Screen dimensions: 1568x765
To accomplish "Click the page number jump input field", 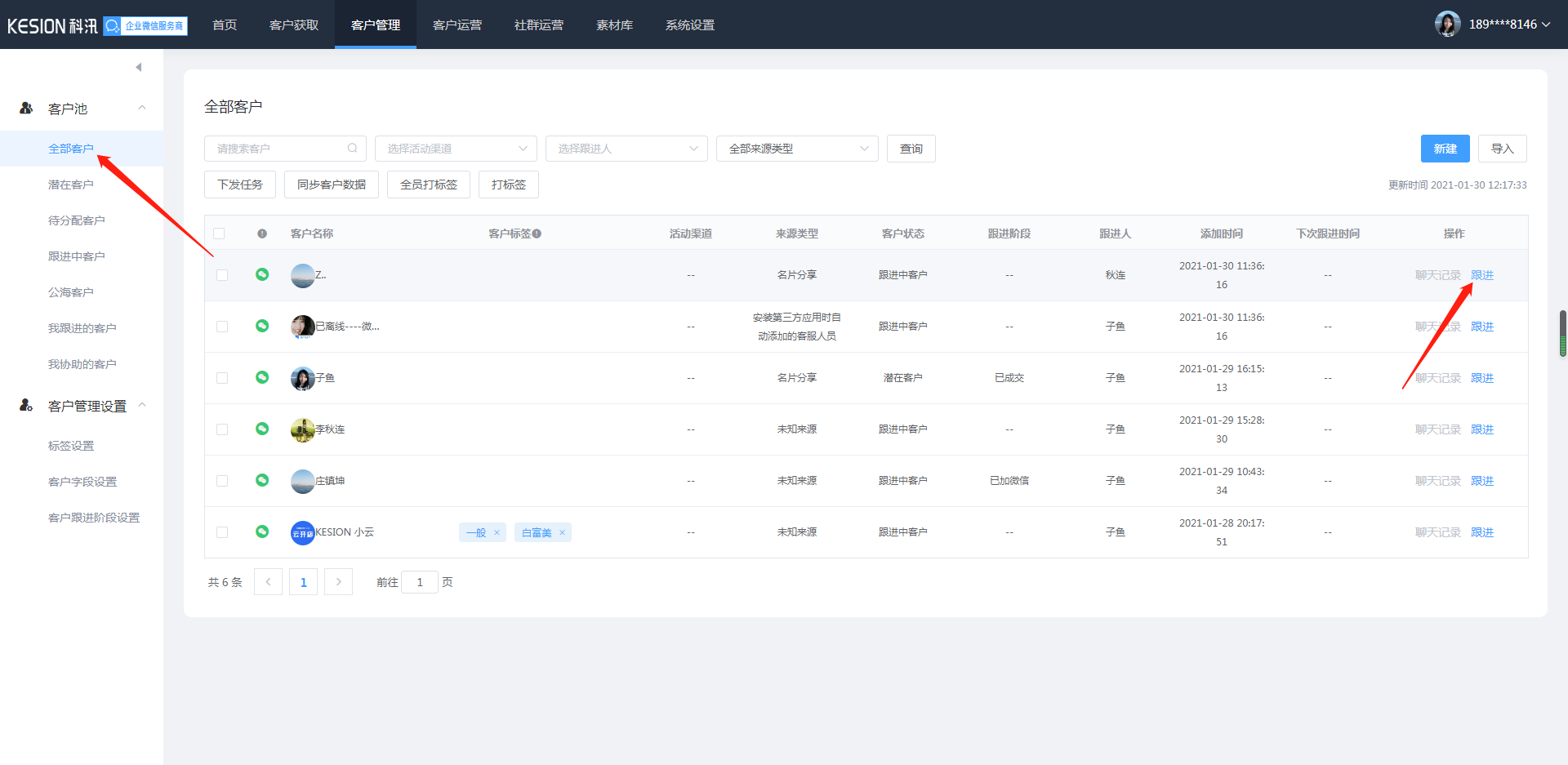I will point(420,582).
